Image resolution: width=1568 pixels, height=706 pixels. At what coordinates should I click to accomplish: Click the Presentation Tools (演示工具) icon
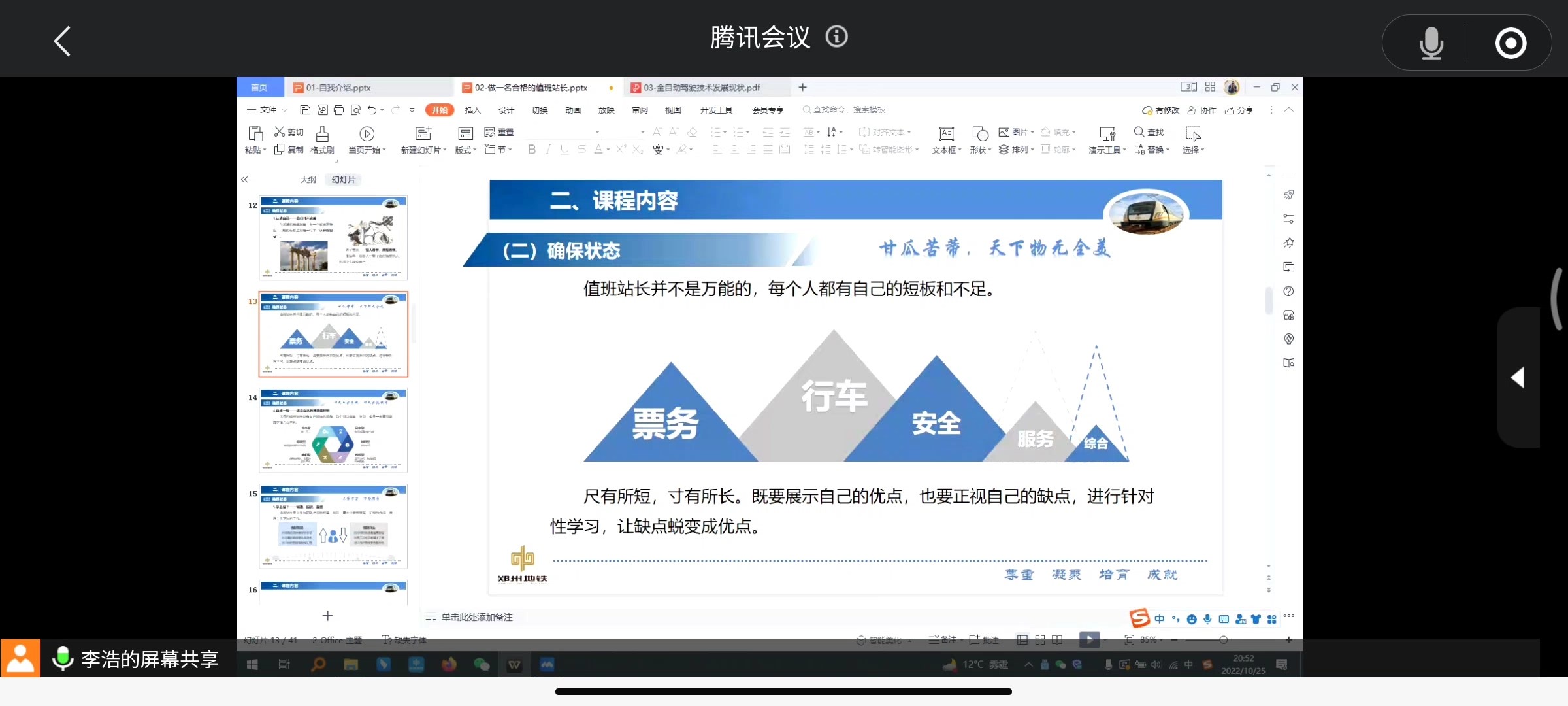tap(1107, 134)
